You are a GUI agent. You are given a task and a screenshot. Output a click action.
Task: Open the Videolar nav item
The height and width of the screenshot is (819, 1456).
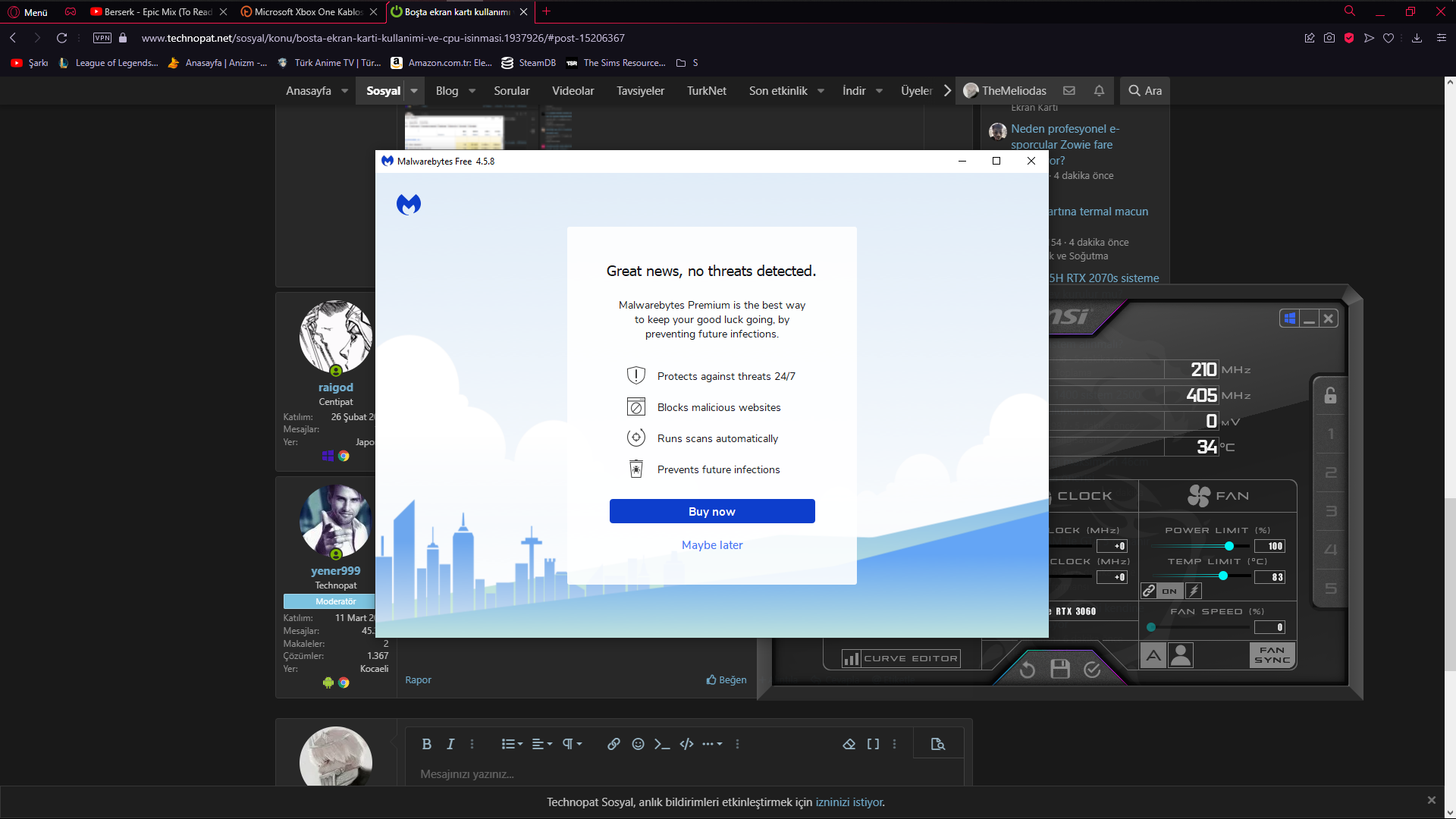click(x=573, y=91)
